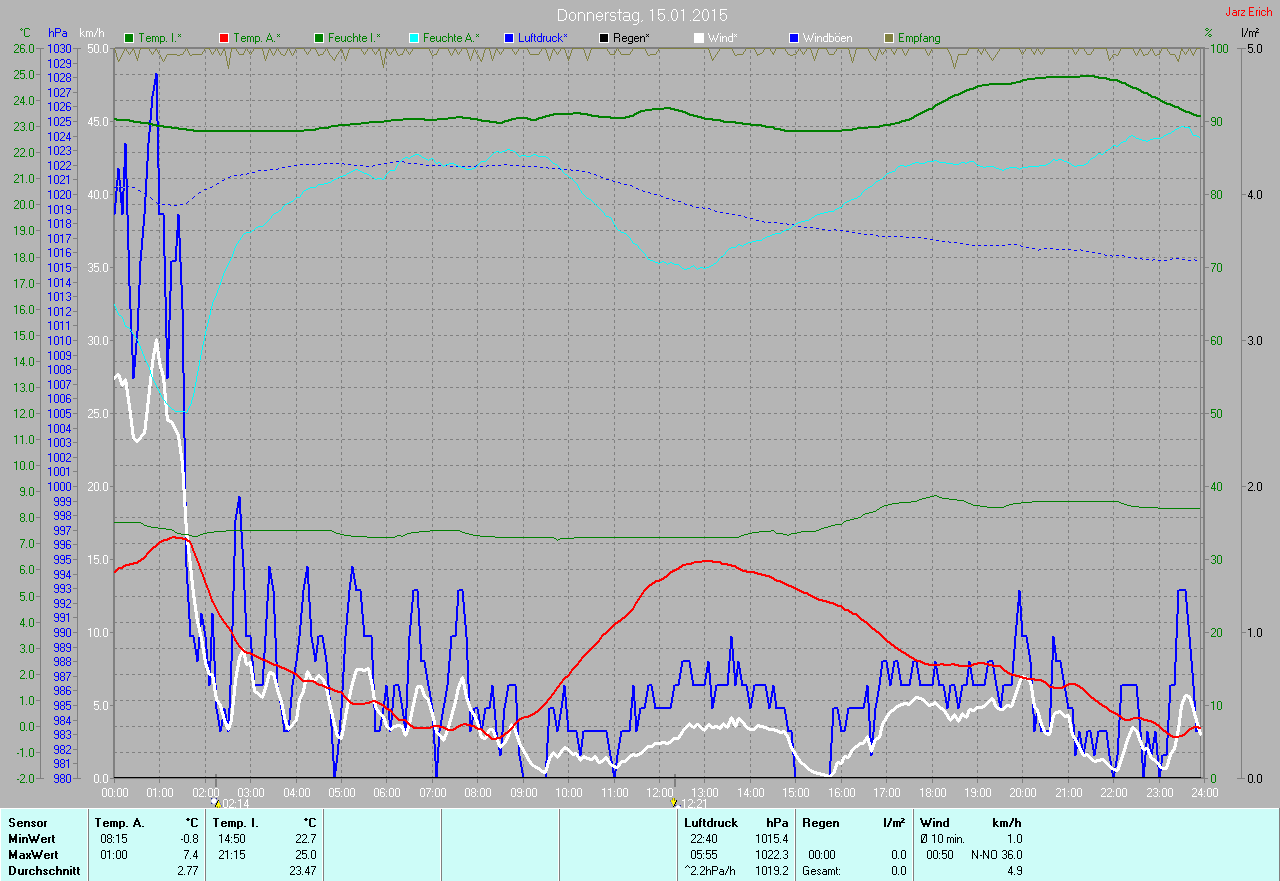Screen dimensions: 1280x881
Task: Click the 'Wind*' legend label
Action: pyautogui.click(x=723, y=38)
